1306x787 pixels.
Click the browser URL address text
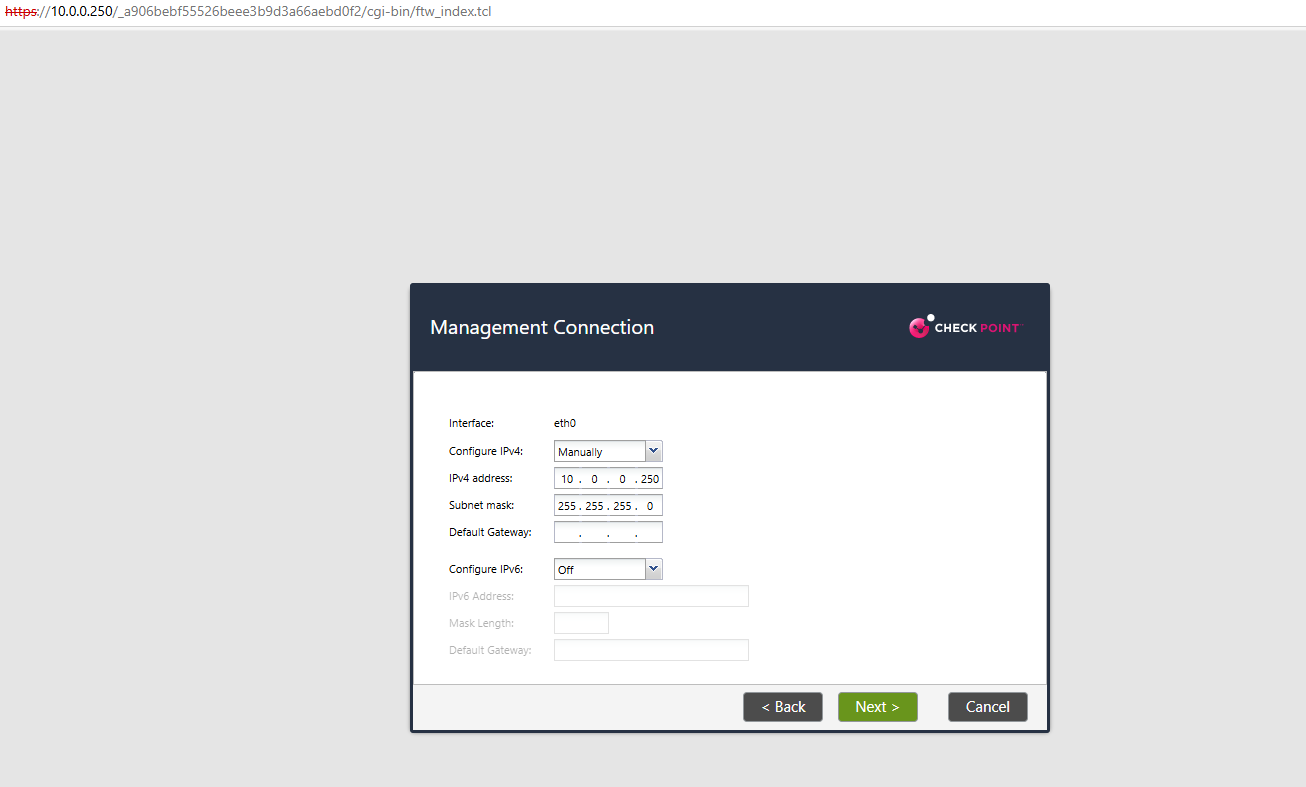[x=248, y=12]
